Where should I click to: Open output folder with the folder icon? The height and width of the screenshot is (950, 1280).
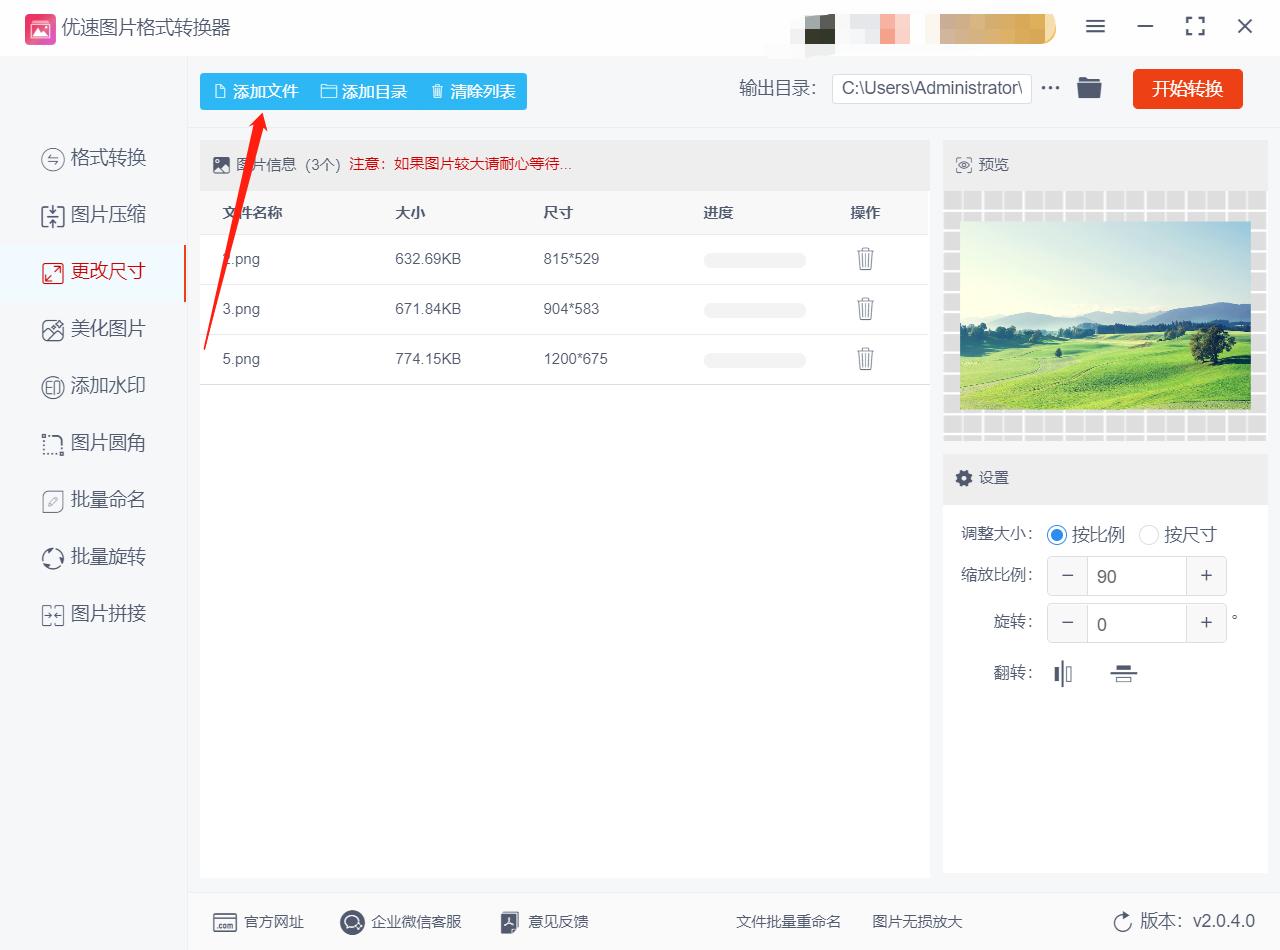point(1089,88)
